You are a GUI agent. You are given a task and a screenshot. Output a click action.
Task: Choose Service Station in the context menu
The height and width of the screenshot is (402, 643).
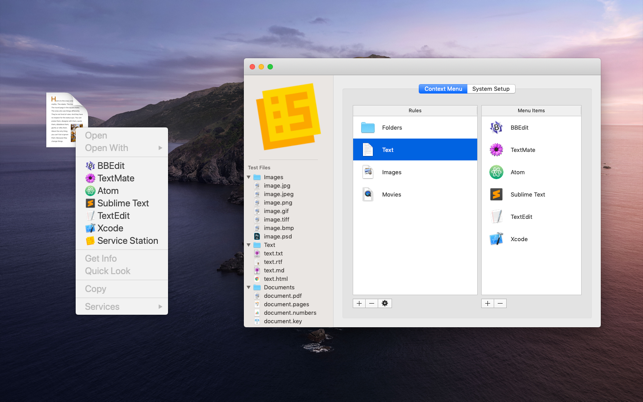pyautogui.click(x=122, y=241)
